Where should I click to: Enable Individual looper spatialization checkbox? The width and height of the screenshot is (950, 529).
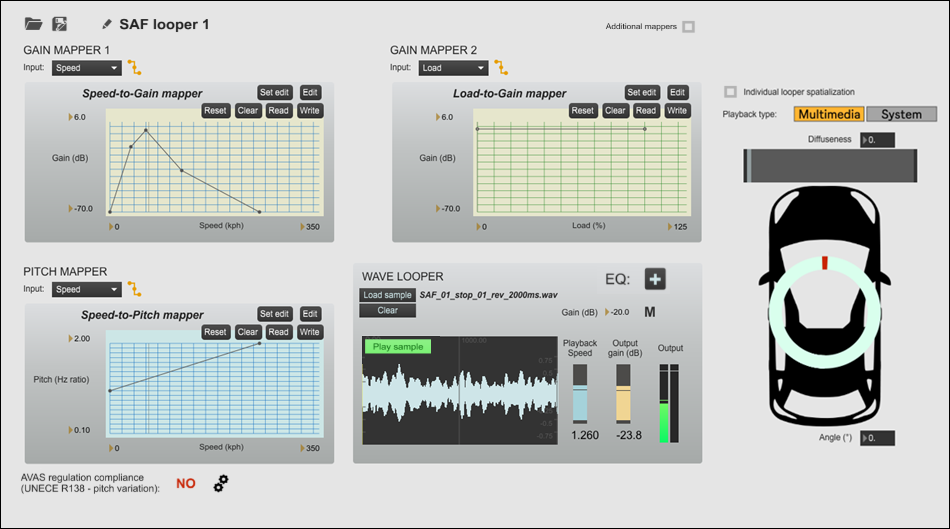[731, 92]
